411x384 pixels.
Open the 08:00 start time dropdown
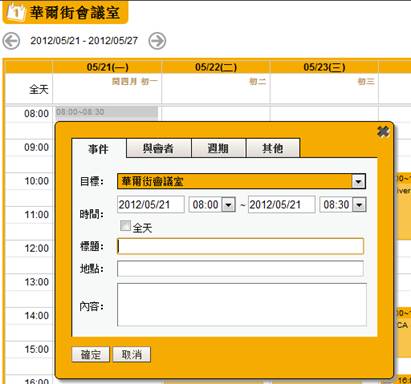tap(229, 205)
